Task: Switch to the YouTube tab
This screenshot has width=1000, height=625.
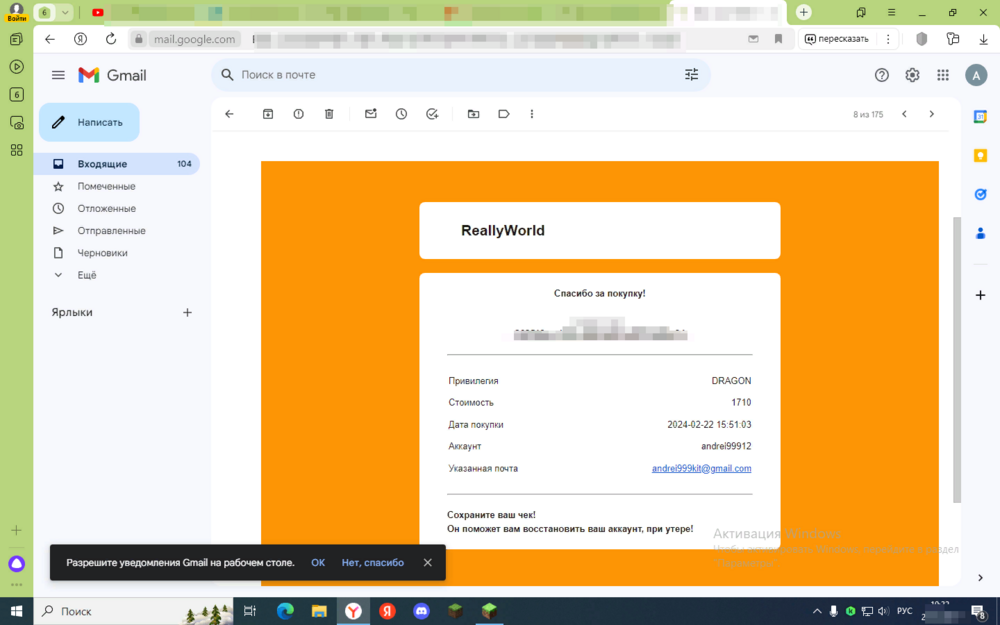Action: (98, 12)
